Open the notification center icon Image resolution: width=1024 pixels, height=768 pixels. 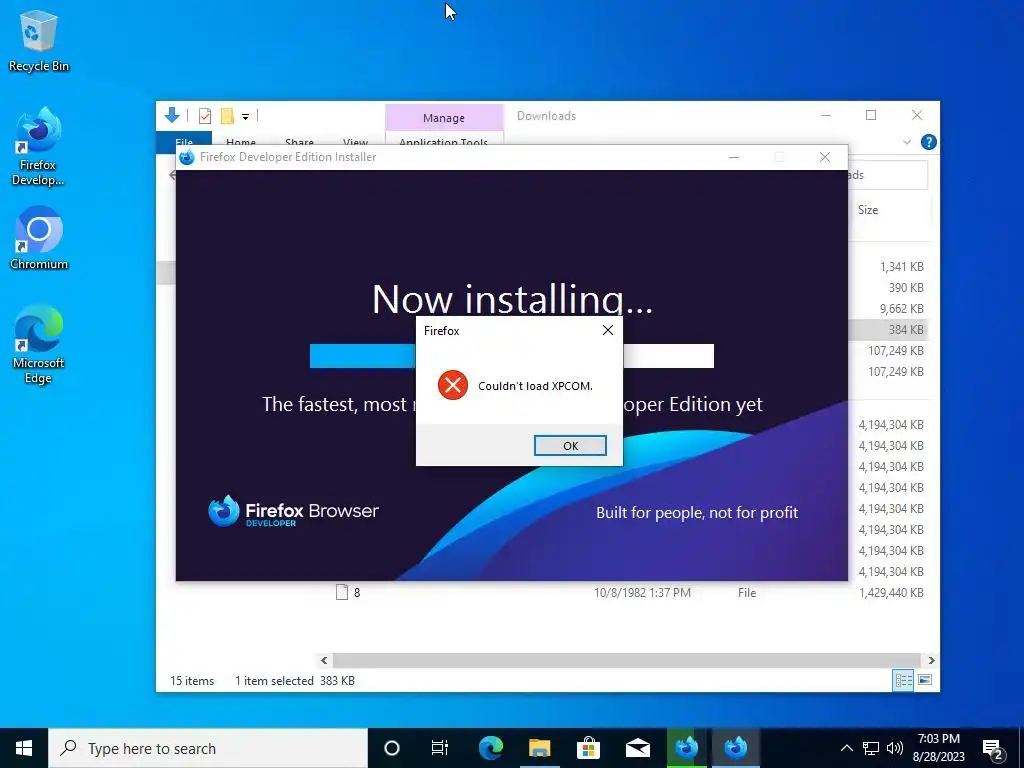993,750
